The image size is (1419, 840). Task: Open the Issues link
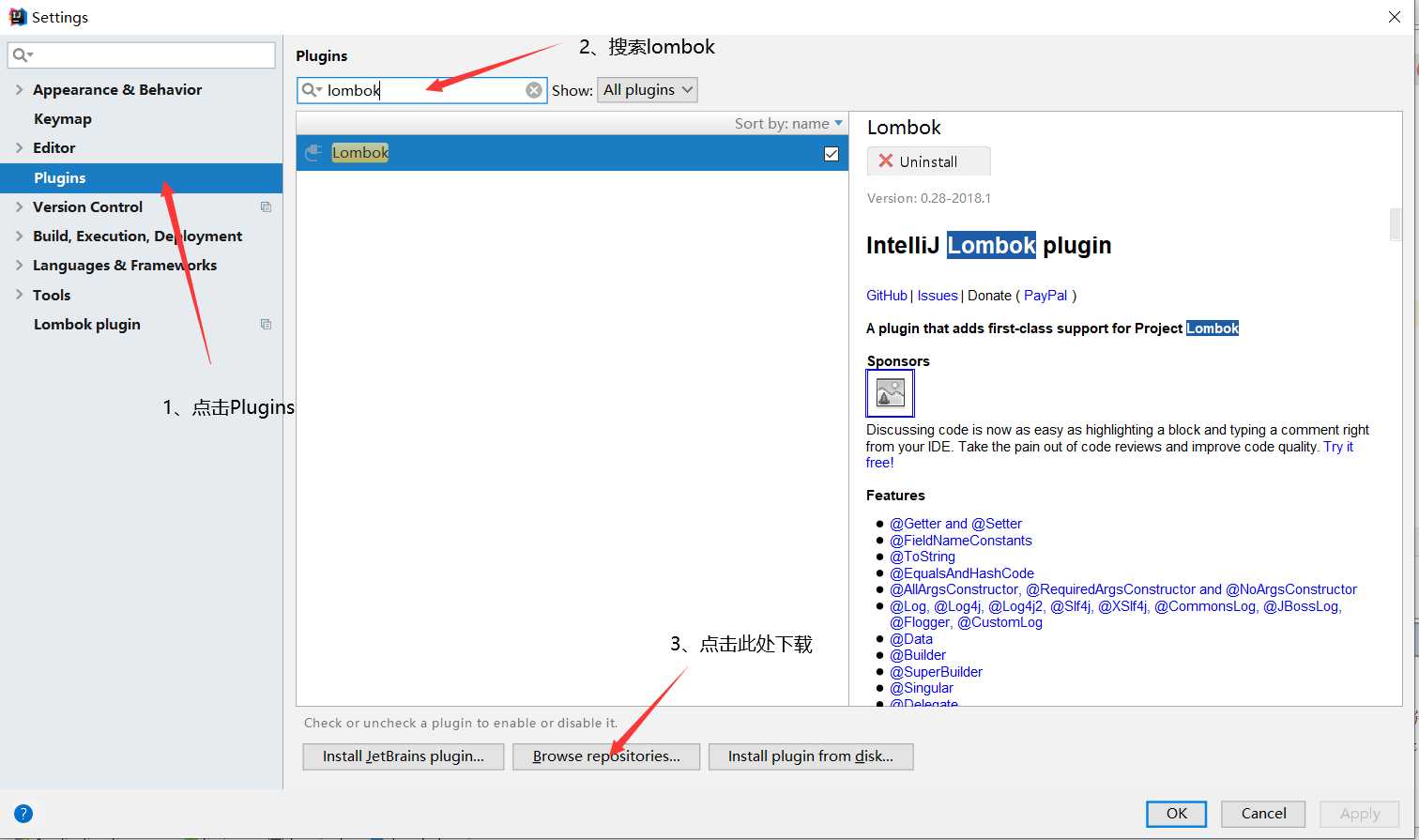[x=938, y=296]
